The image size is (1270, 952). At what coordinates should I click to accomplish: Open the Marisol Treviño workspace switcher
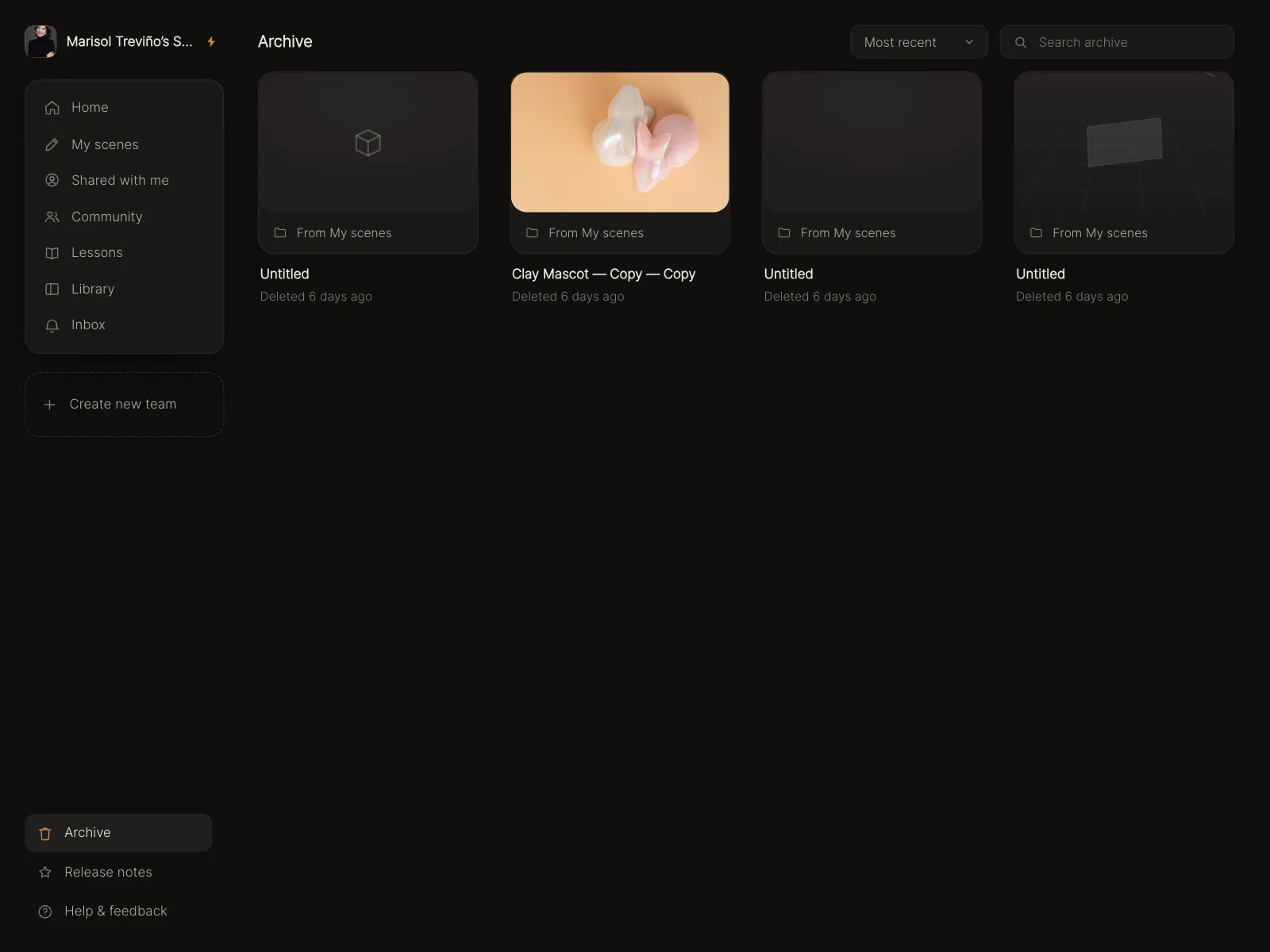pos(121,41)
